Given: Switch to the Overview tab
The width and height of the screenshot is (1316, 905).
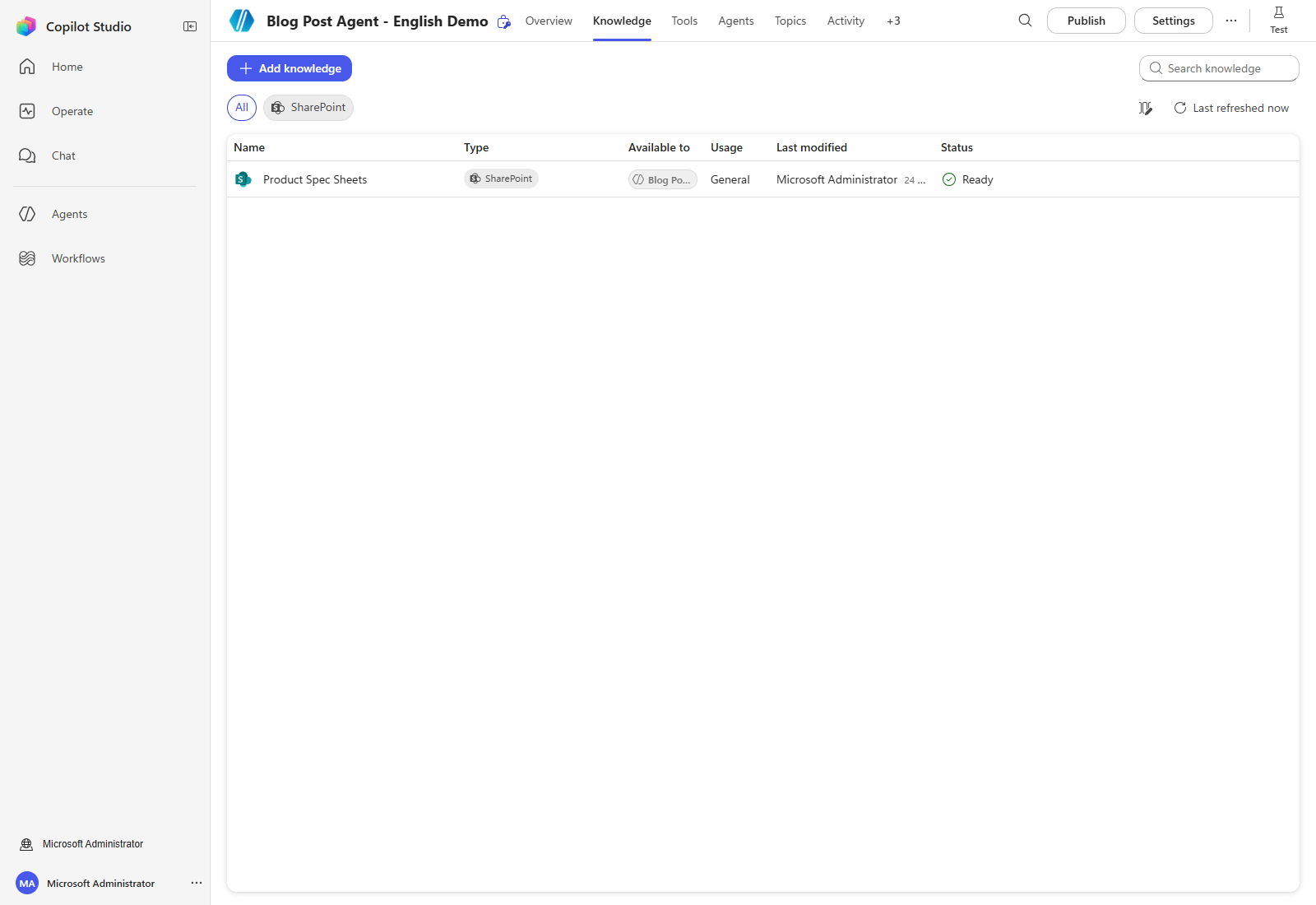Looking at the screenshot, I should [549, 21].
